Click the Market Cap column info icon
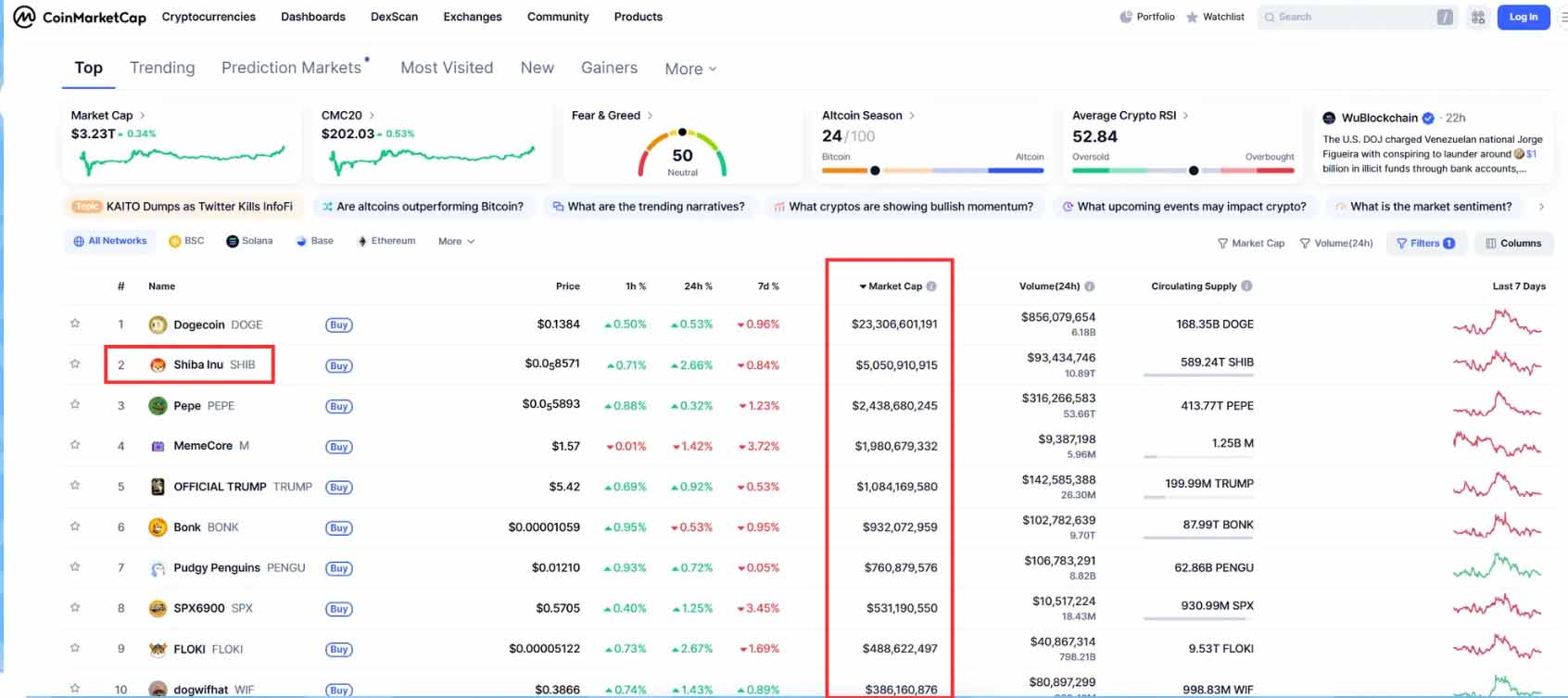Image resolution: width=1568 pixels, height=698 pixels. click(931, 286)
